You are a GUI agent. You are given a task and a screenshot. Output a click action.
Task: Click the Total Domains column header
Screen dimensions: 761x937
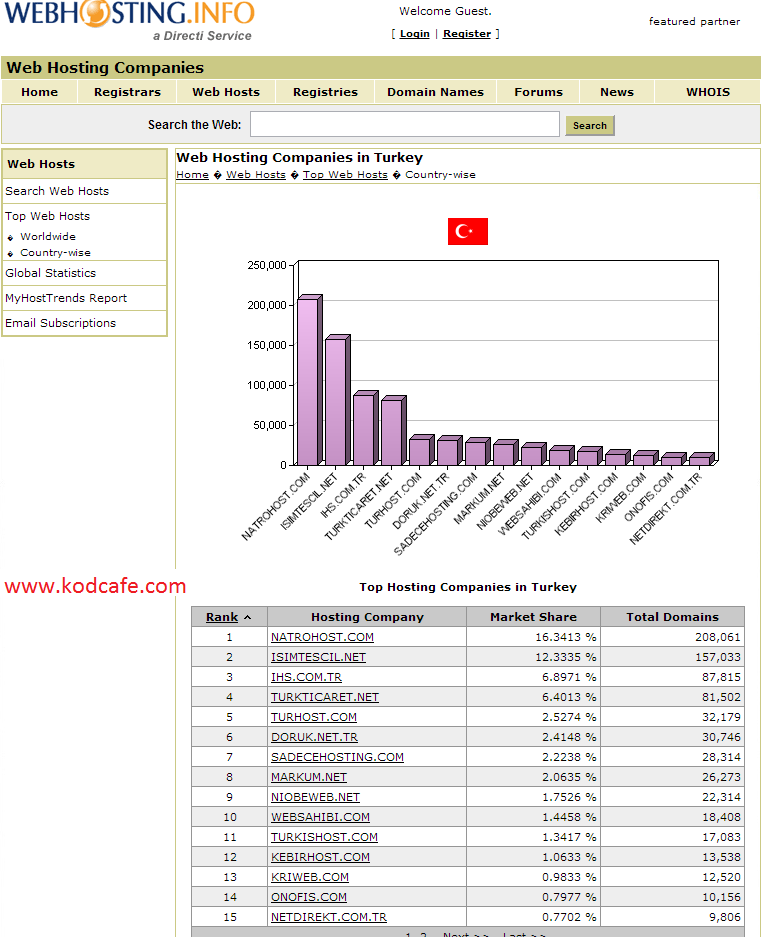(x=673, y=617)
